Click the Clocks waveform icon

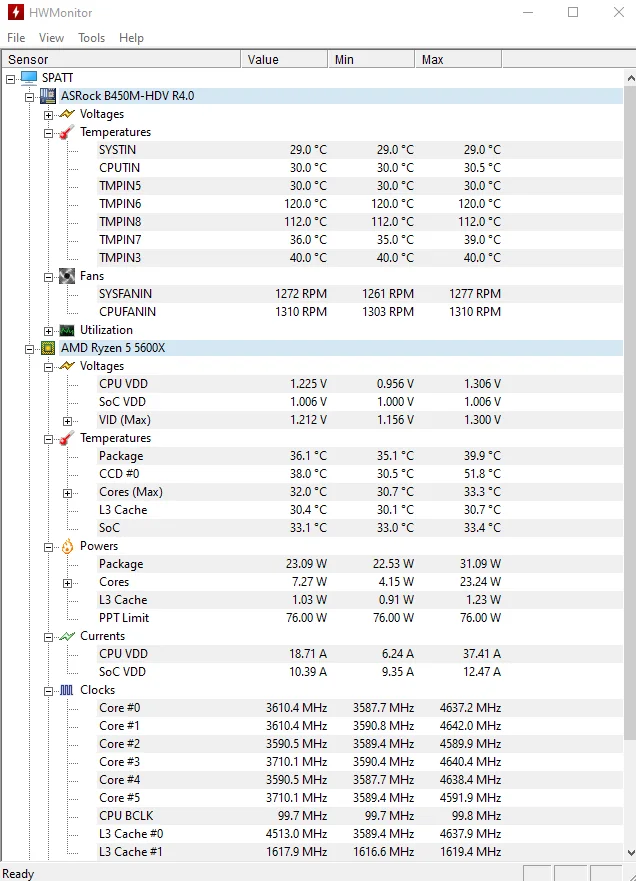point(67,690)
